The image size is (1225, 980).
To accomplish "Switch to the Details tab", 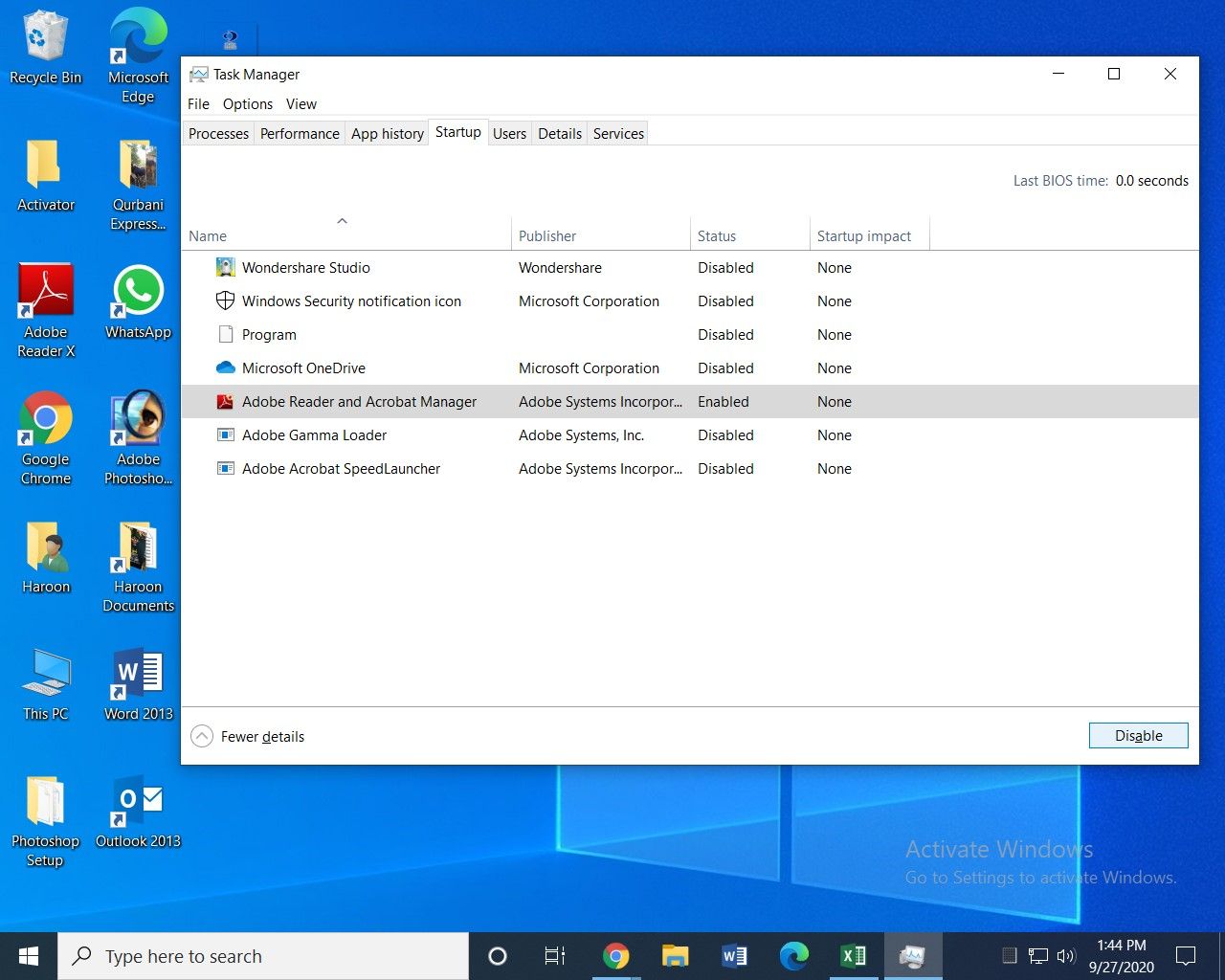I will [560, 134].
